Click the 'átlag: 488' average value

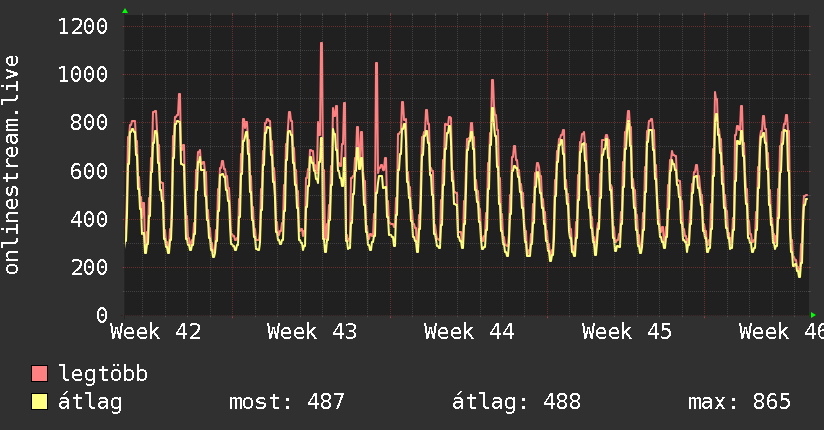(516, 402)
